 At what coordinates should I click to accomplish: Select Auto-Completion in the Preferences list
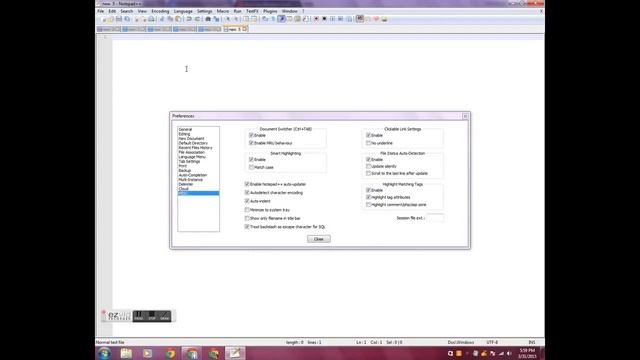click(x=193, y=175)
